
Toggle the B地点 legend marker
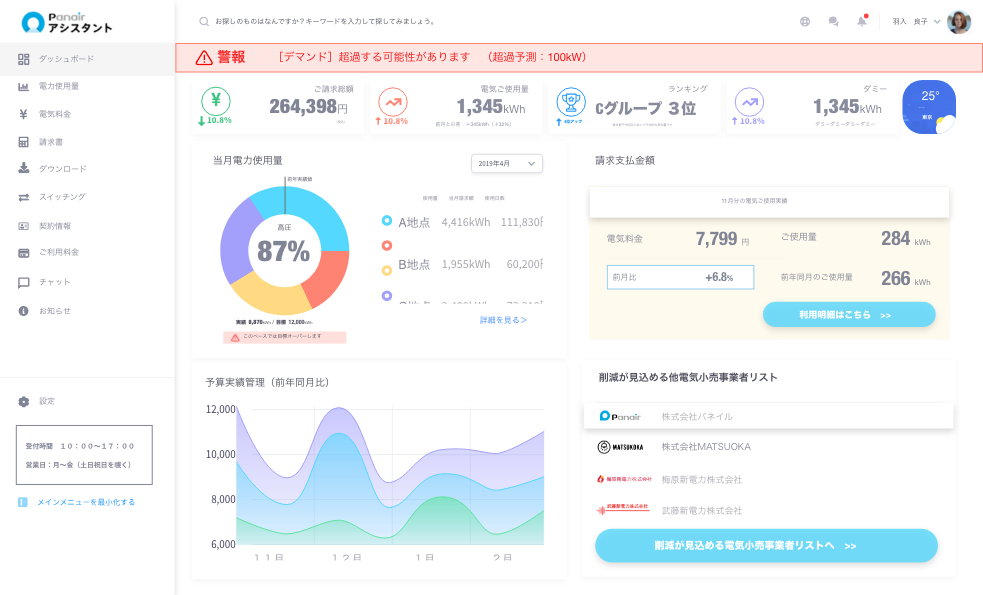387,269
